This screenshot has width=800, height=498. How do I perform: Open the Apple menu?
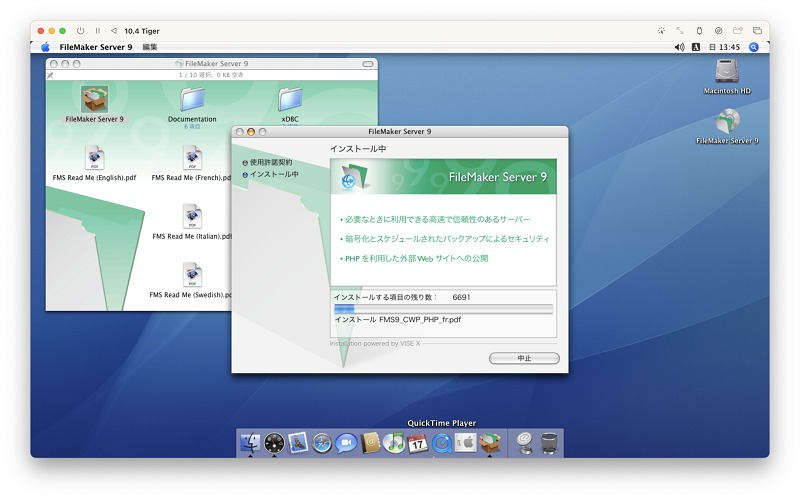[x=45, y=47]
